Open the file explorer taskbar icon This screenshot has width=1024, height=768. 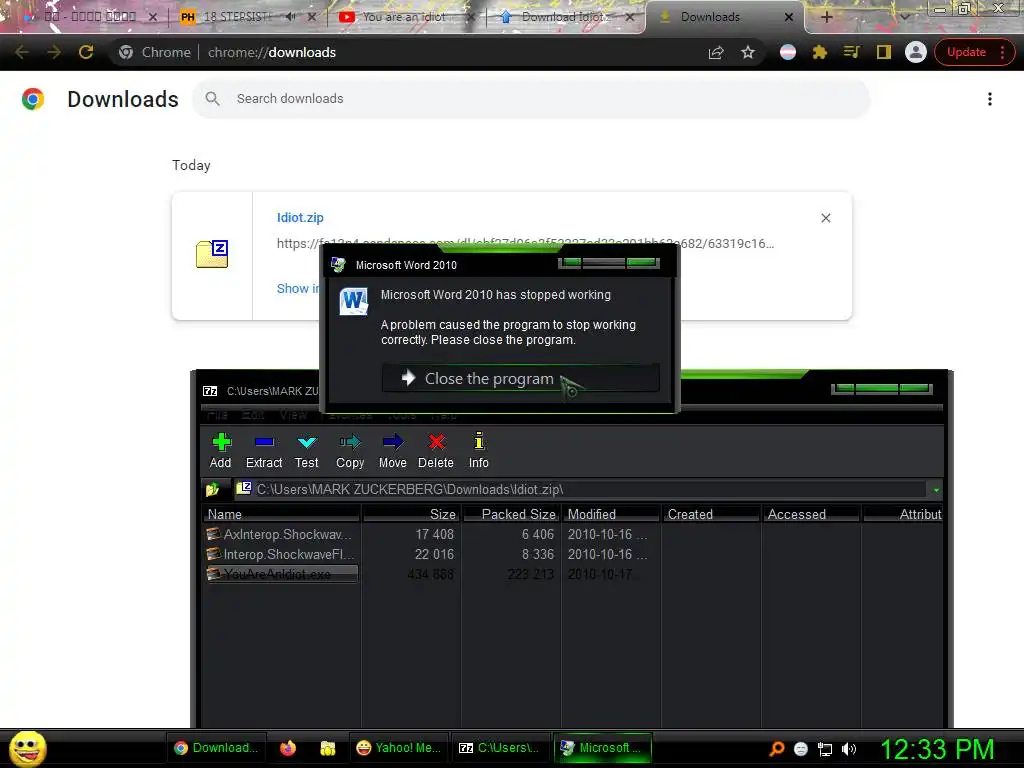pyautogui.click(x=328, y=748)
